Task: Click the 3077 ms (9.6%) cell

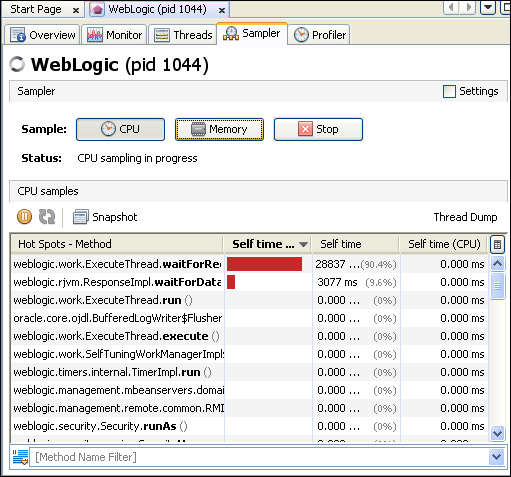Action: (x=356, y=282)
